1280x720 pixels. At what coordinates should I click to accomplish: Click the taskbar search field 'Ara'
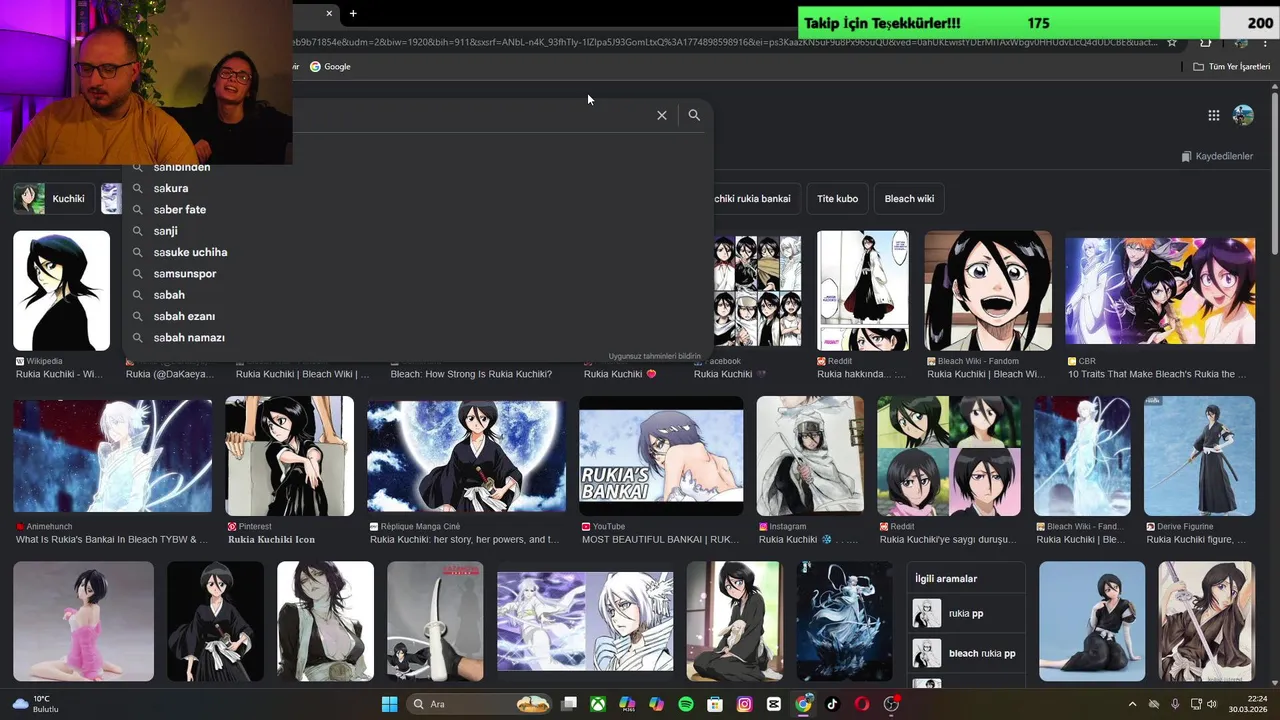480,704
